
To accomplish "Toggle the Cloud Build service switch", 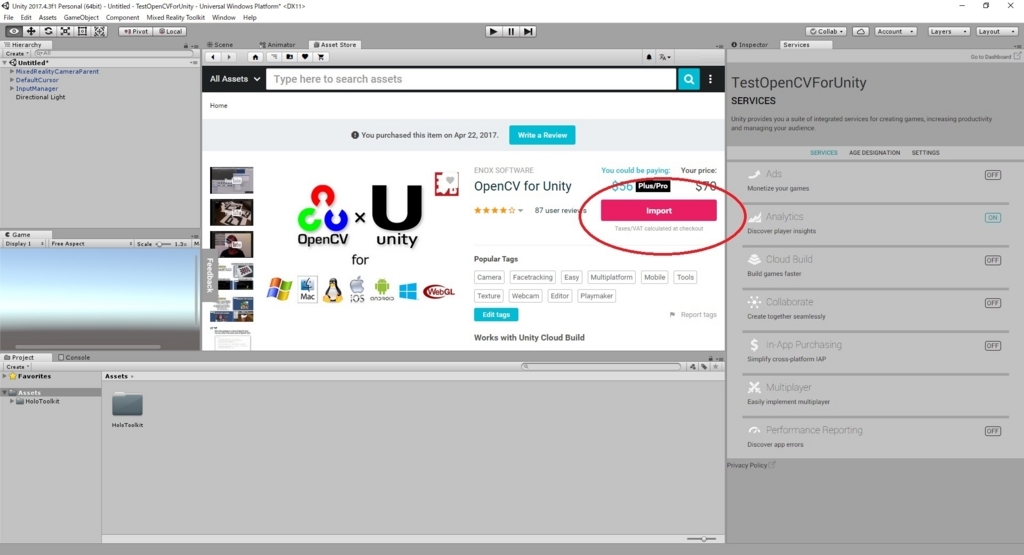I will 993,261.
